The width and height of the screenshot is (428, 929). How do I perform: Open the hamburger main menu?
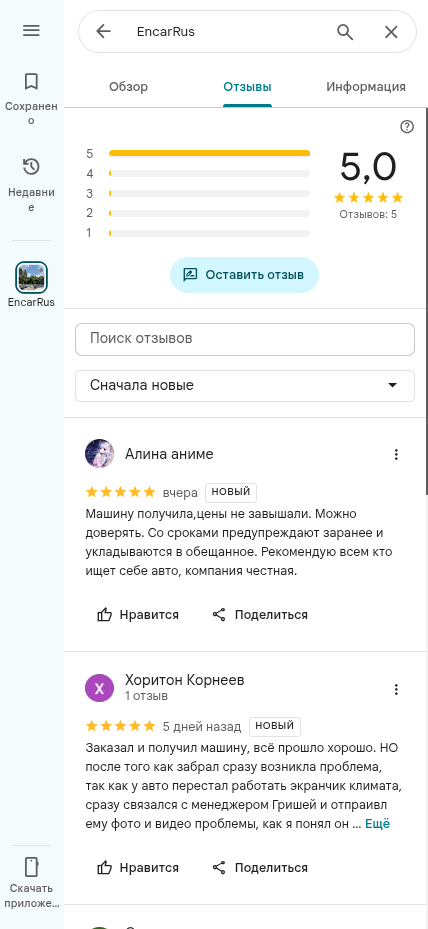(x=31, y=31)
